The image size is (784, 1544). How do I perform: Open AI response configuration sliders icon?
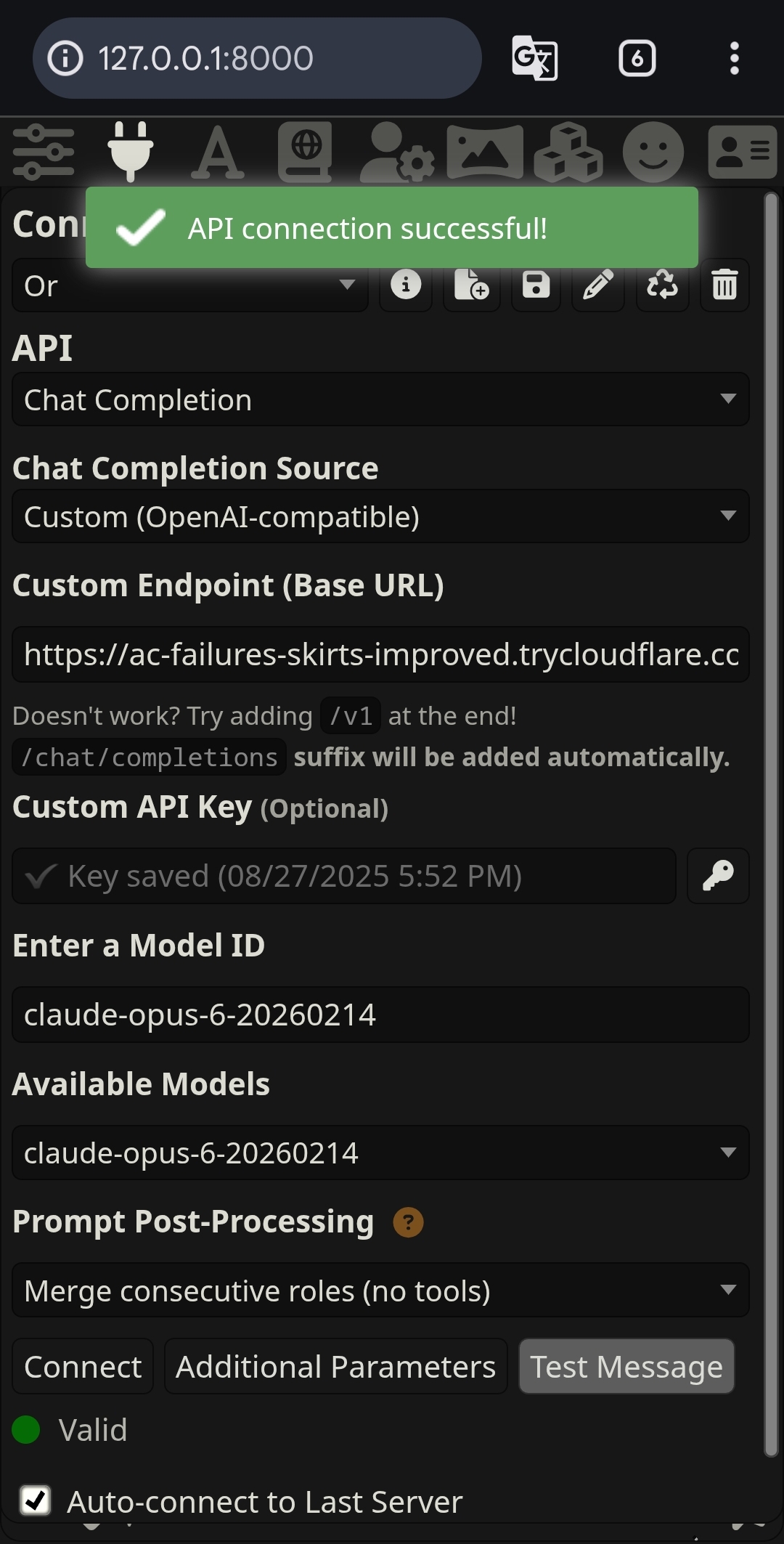click(x=44, y=152)
